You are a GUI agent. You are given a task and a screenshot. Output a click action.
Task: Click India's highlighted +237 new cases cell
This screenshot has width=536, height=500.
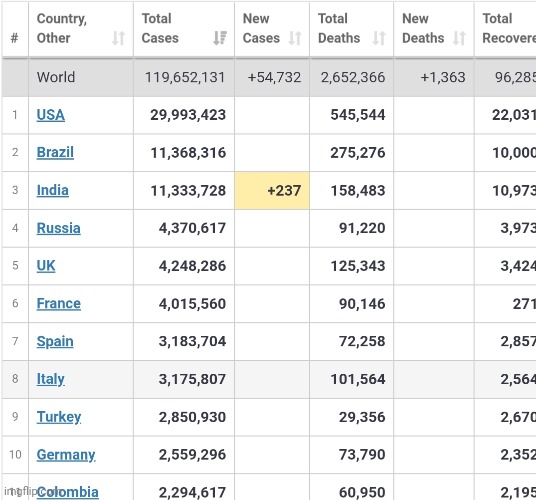pyautogui.click(x=272, y=190)
